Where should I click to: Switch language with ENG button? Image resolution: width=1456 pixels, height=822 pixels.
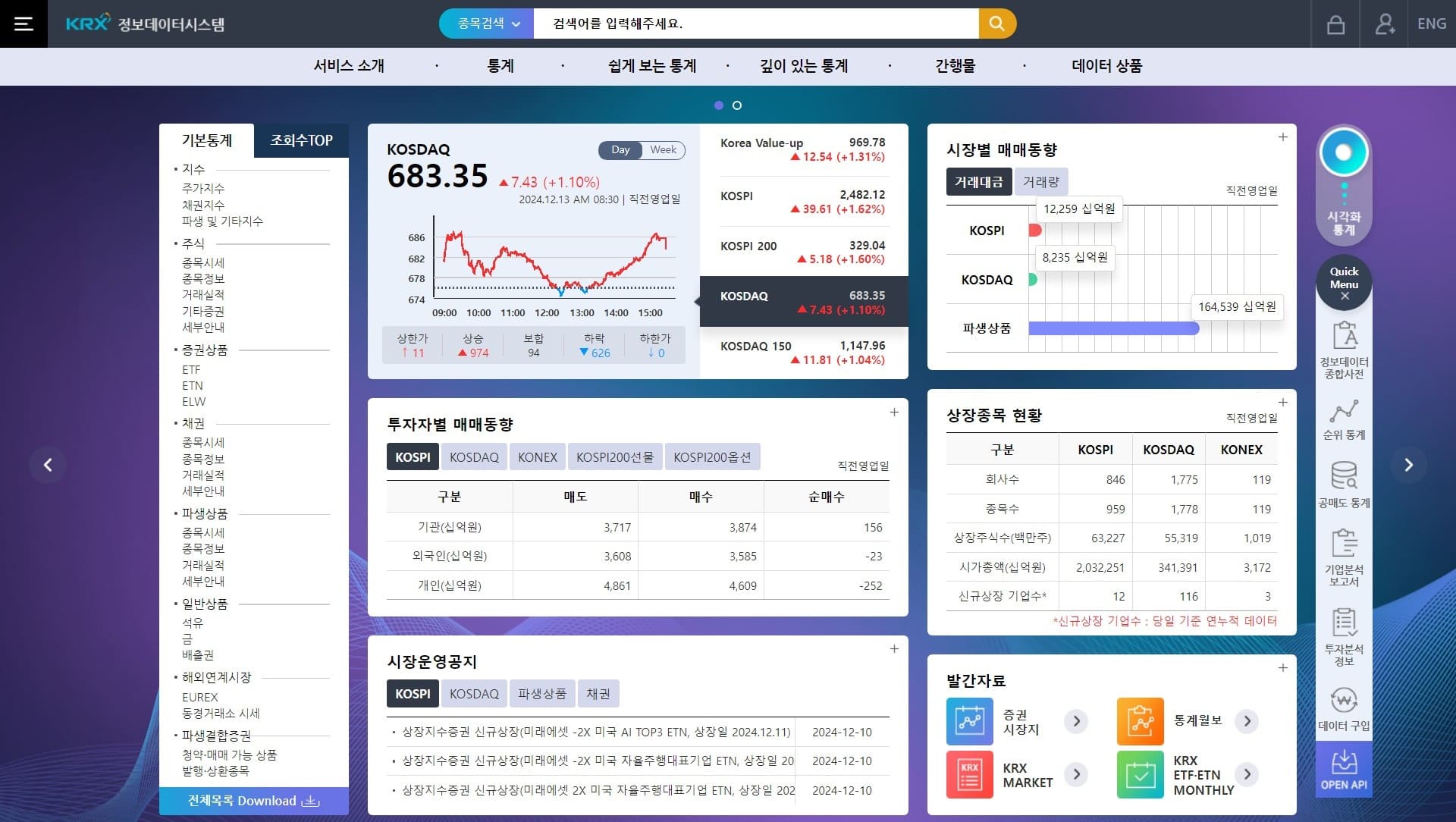(1432, 24)
